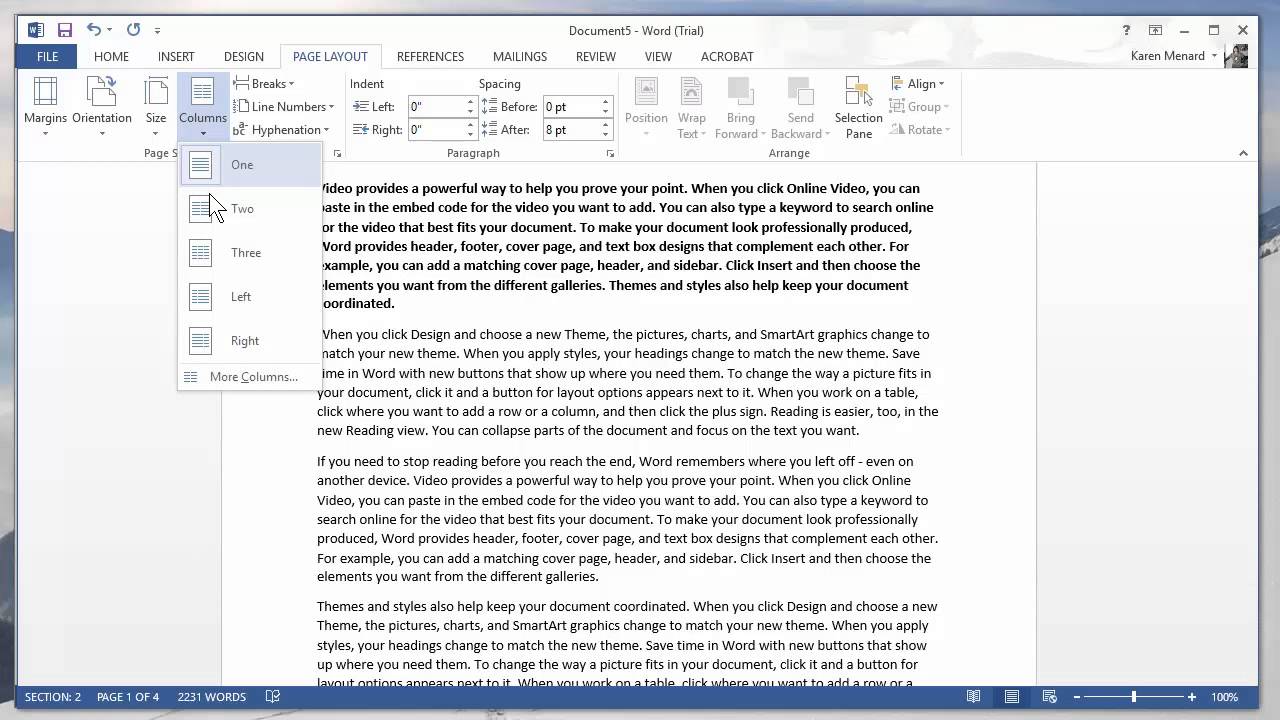Expand the Line Numbers dropdown
The image size is (1280, 720).
(285, 106)
